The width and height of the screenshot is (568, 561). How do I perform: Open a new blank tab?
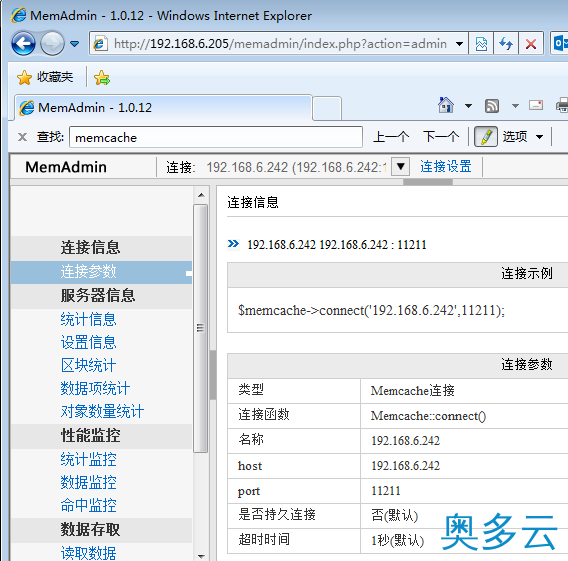coord(327,108)
